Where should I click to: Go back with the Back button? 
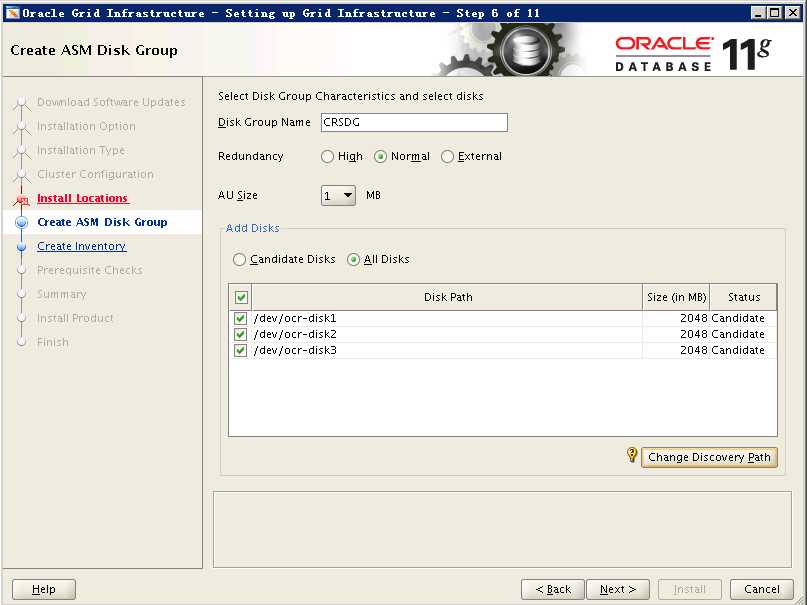pos(553,589)
